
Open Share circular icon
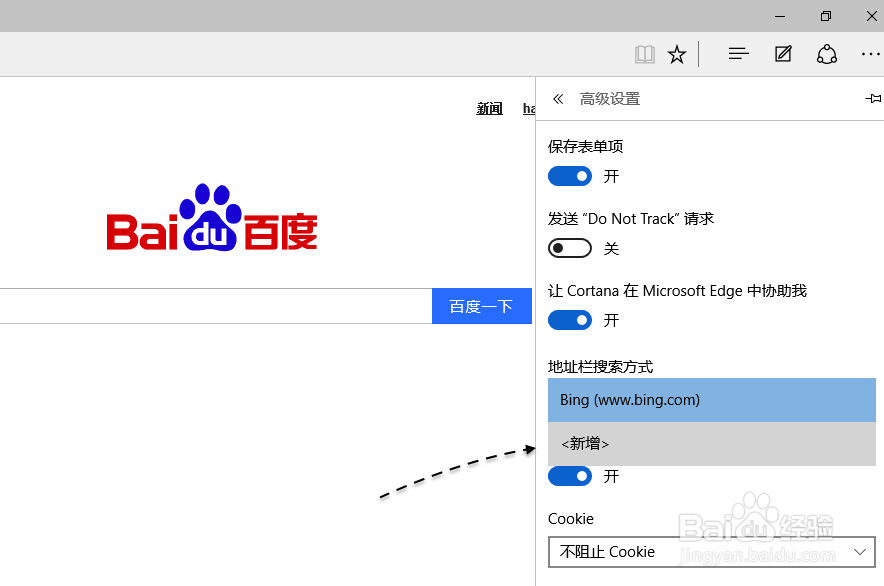pyautogui.click(x=826, y=54)
